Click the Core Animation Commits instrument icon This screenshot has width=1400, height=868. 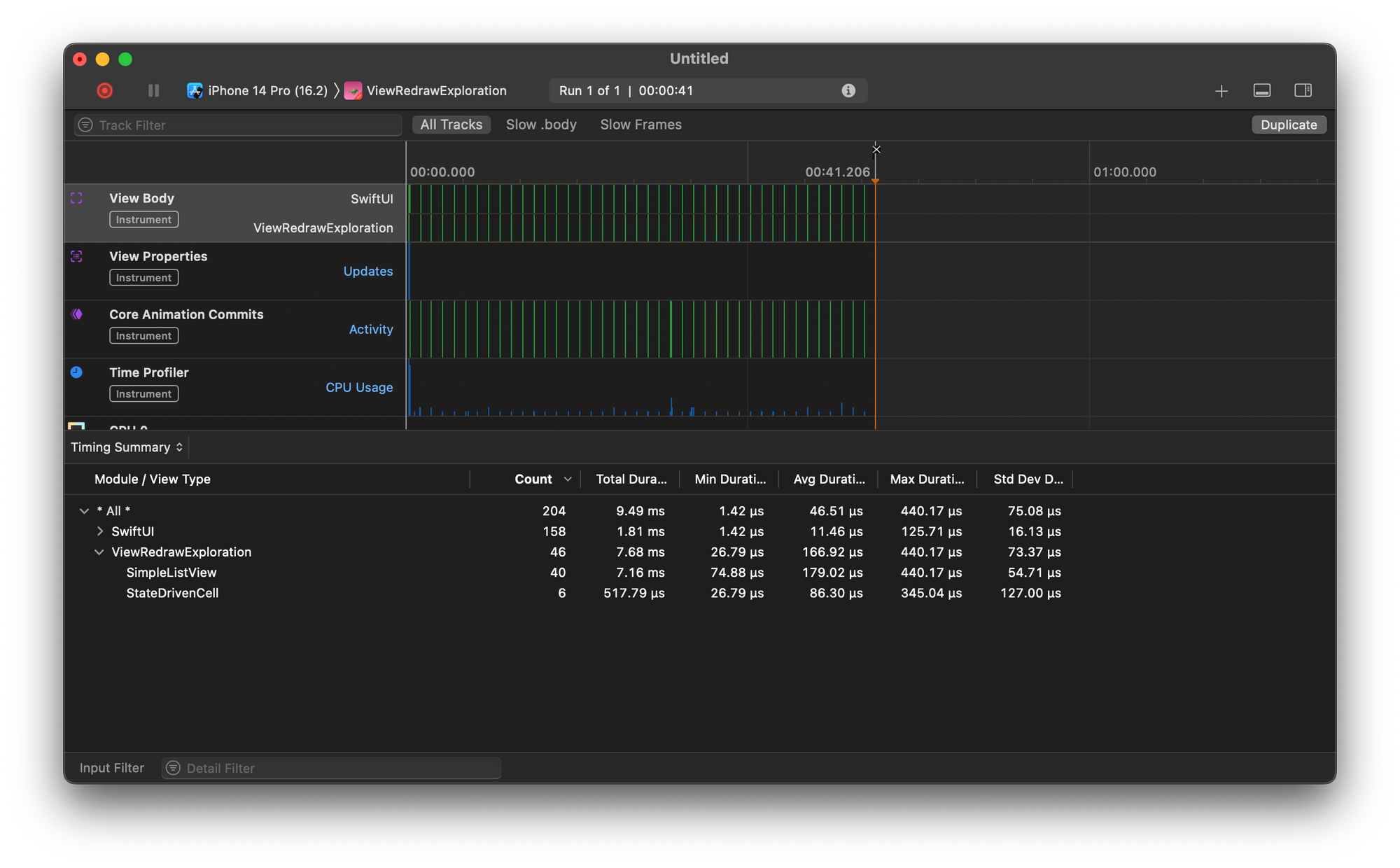tap(78, 314)
